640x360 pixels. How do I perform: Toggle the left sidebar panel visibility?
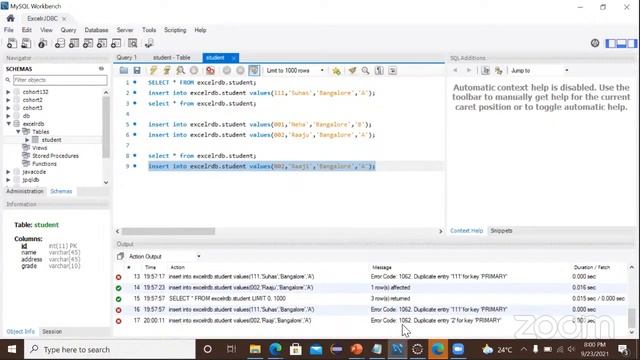(x=611, y=43)
